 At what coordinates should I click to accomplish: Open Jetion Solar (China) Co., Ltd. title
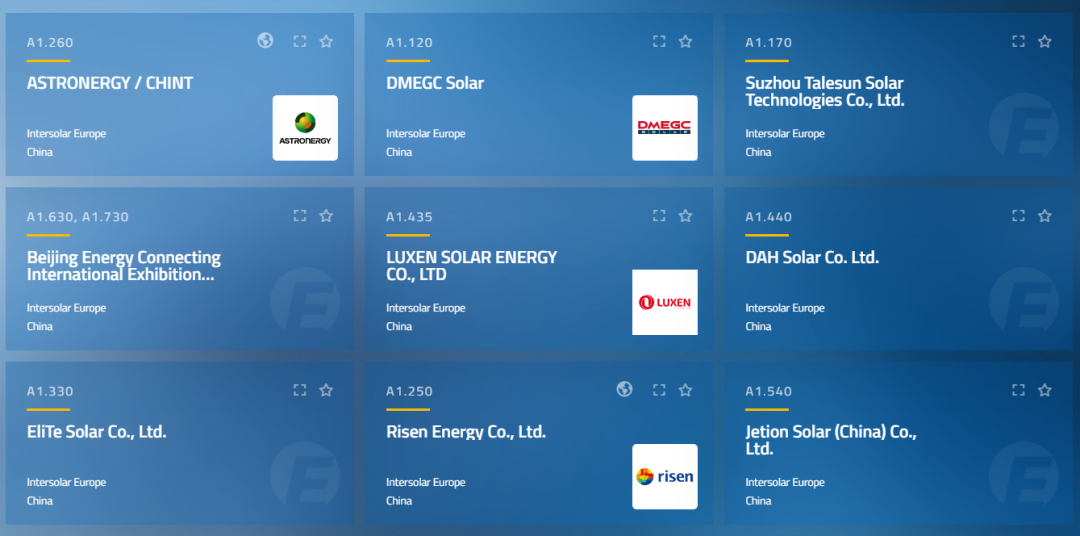[831, 440]
